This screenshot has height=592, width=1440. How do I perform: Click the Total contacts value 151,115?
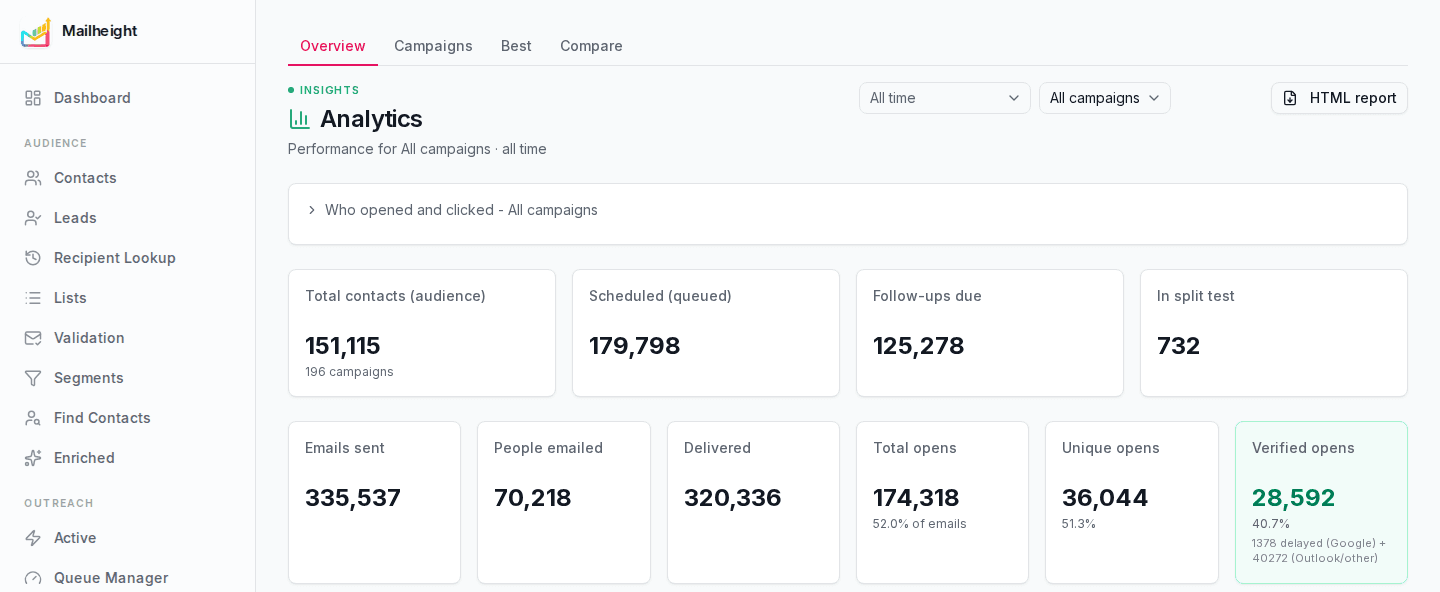[343, 346]
